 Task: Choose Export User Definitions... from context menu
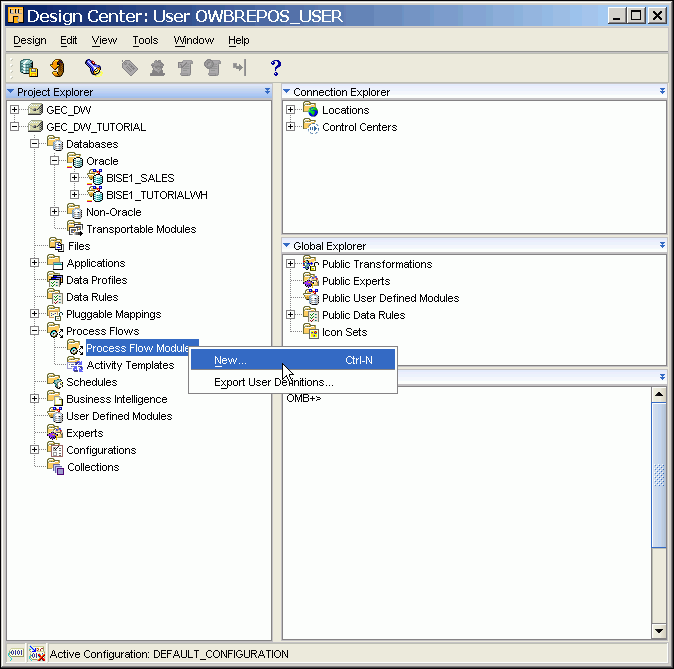[293, 382]
